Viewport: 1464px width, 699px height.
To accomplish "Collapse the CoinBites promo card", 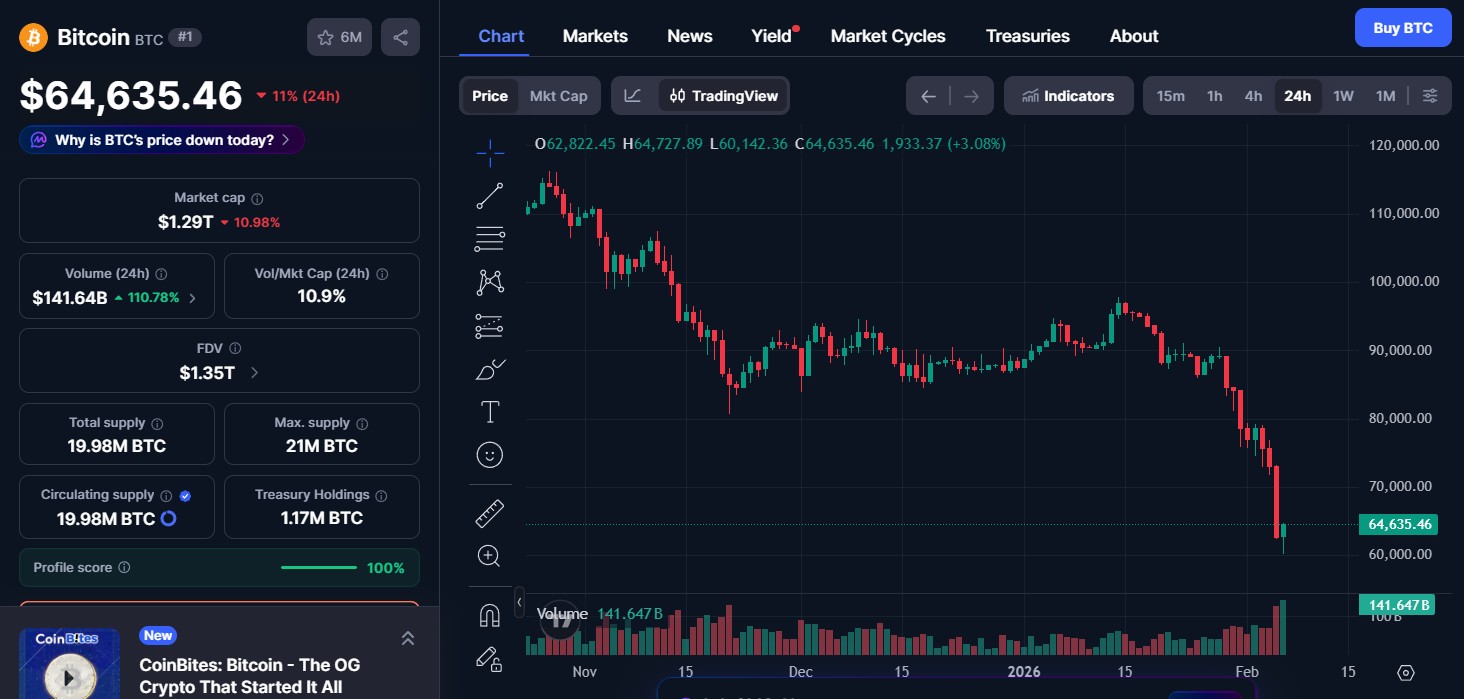I will 407,637.
